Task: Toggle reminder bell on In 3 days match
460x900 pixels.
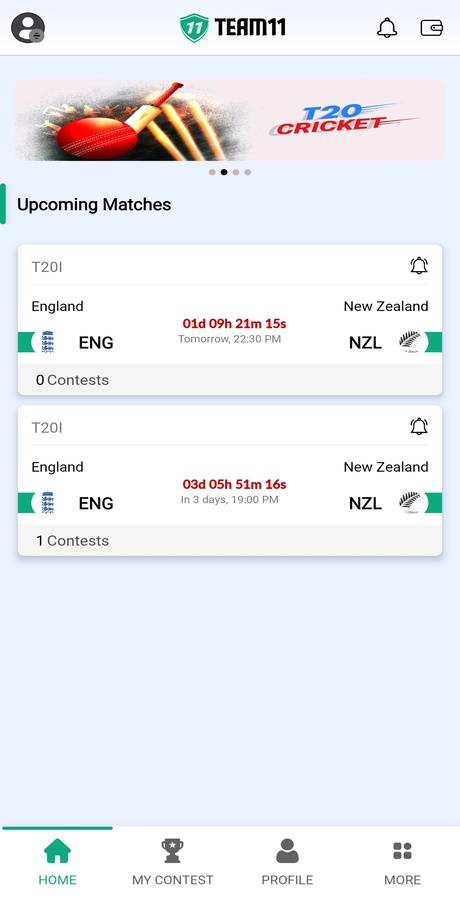Action: pos(419,426)
